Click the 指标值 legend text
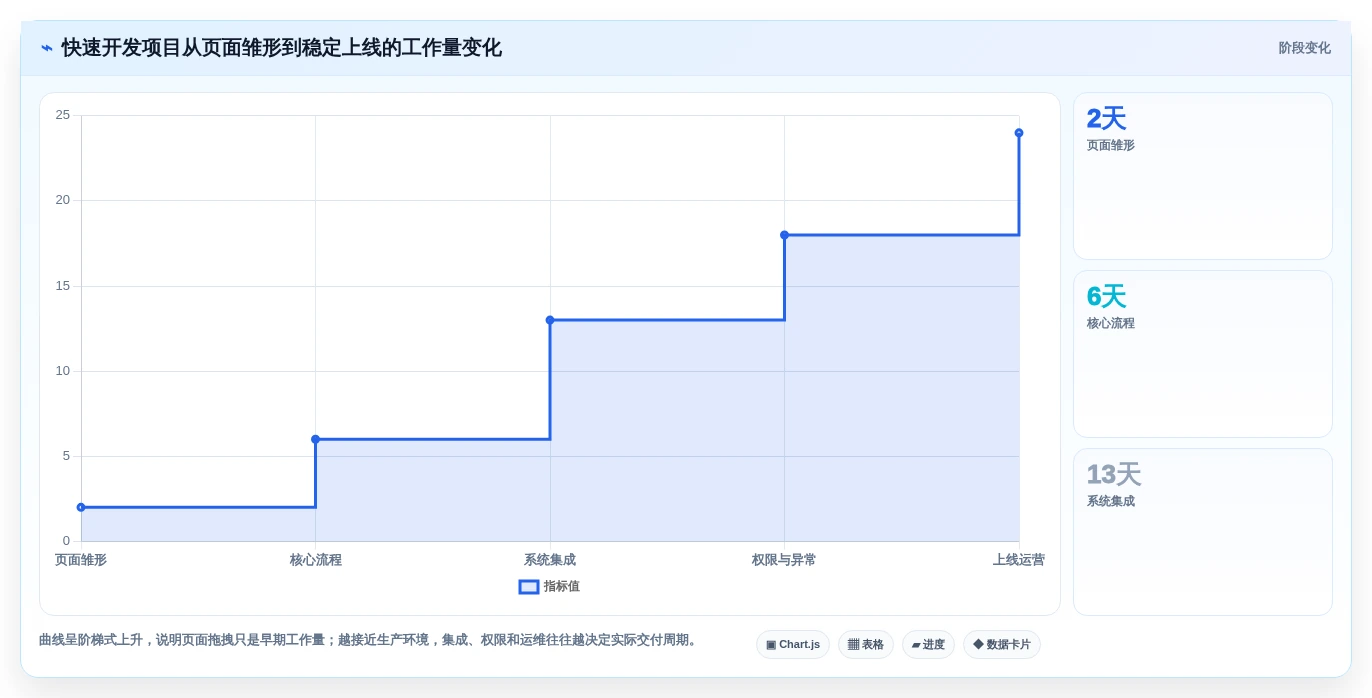Image resolution: width=1372 pixels, height=698 pixels. (x=562, y=587)
